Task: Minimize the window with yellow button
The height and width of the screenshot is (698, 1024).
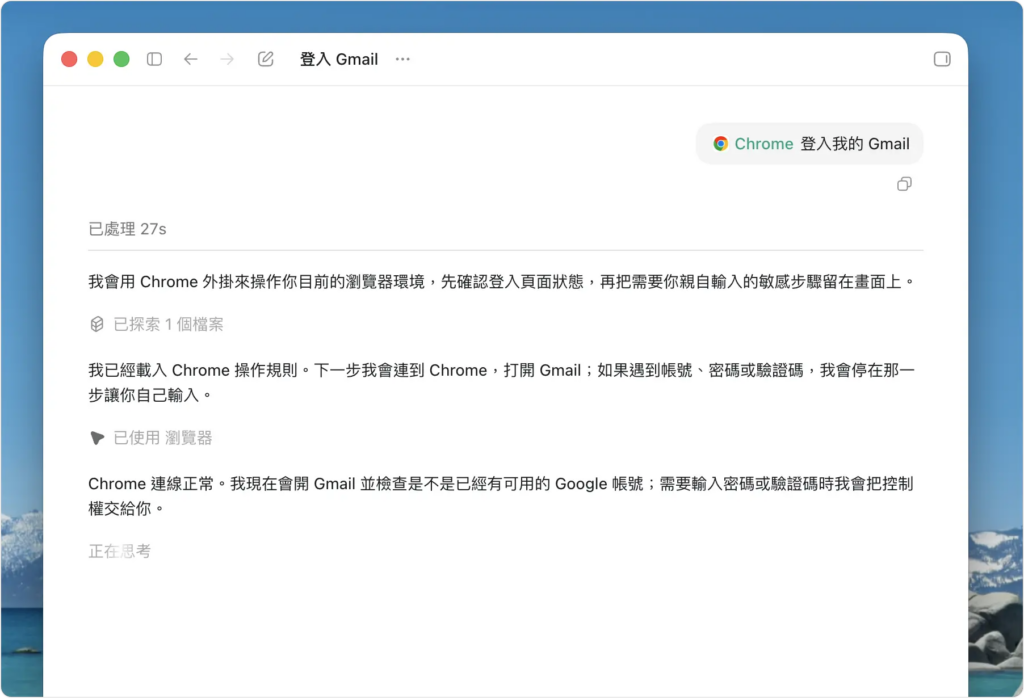Action: [x=95, y=59]
